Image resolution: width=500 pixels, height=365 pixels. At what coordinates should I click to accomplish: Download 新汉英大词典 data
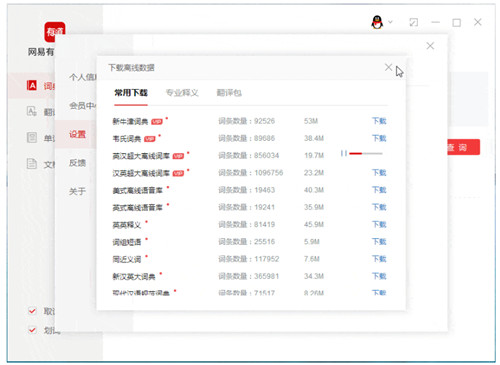pos(379,276)
